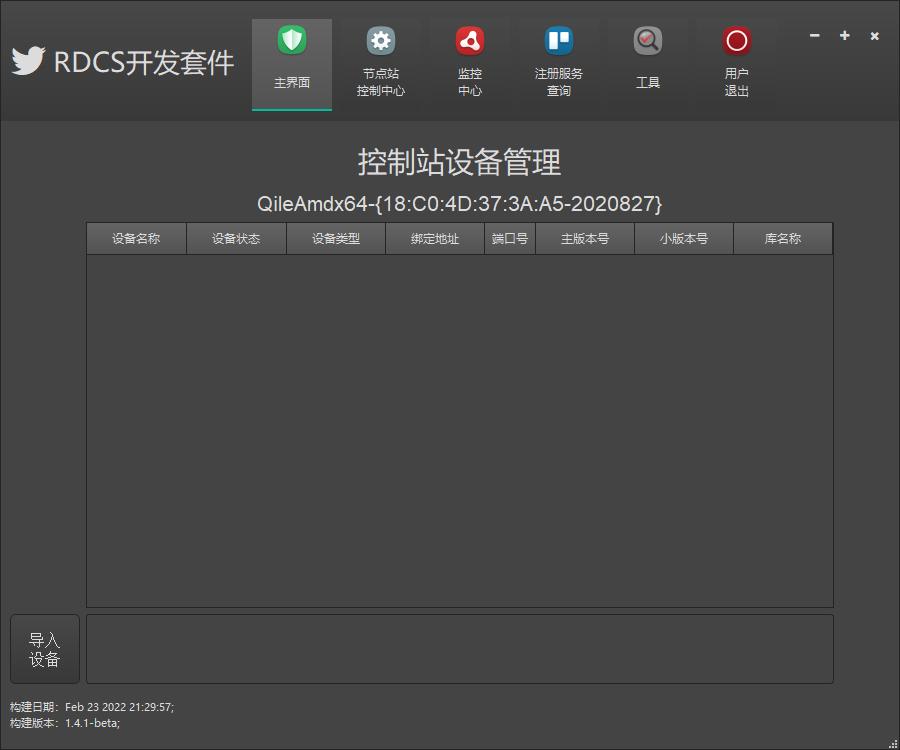Click the 库名称 column header
This screenshot has height=750, width=900.
tap(783, 239)
